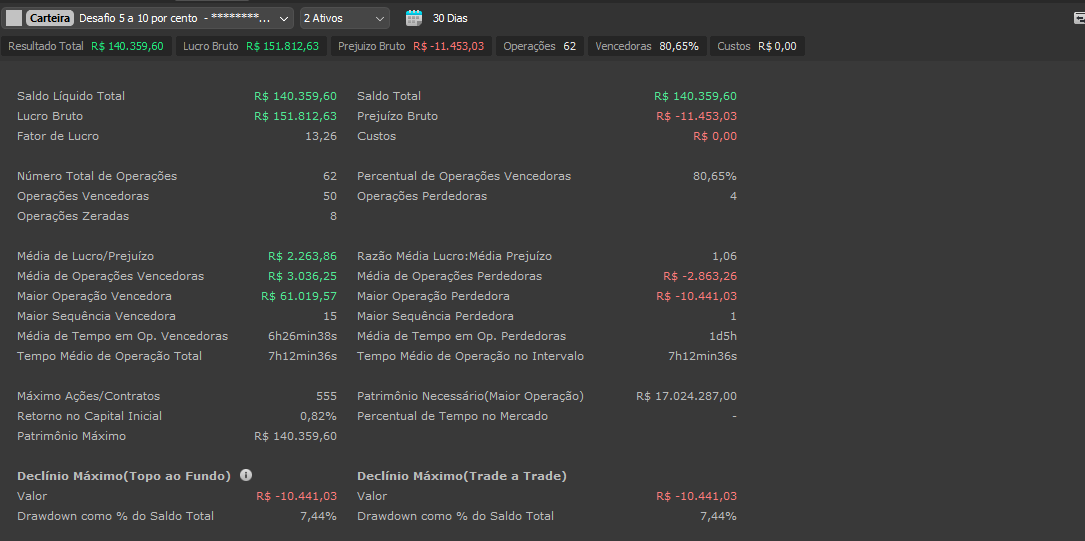Click the Tempo Médio de Operação no Intervalo value
1085x541 pixels.
click(702, 357)
